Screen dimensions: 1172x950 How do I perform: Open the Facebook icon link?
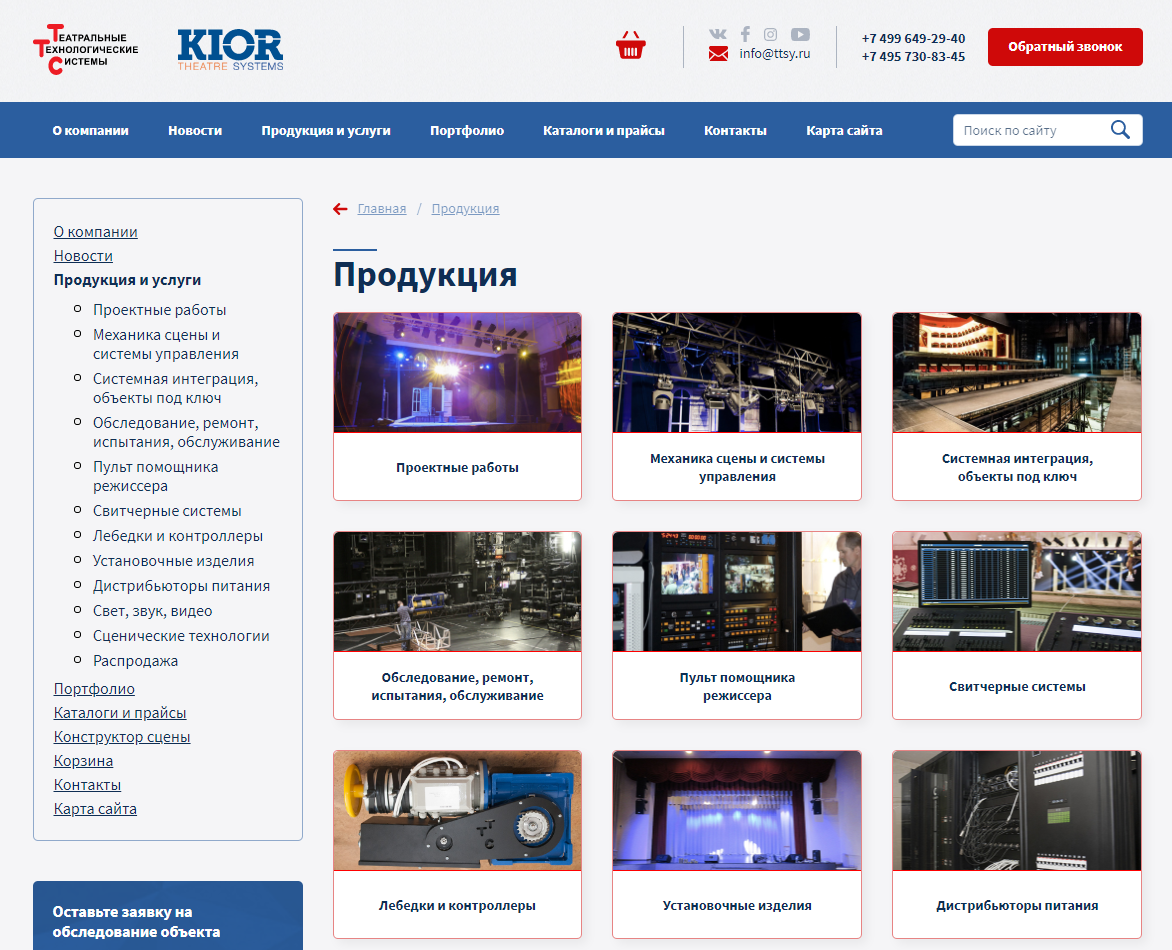point(745,34)
